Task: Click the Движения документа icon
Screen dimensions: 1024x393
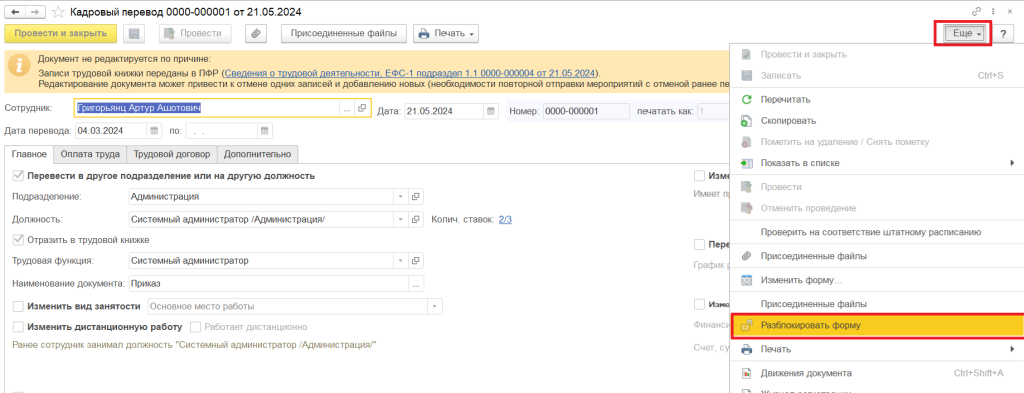Action: tap(746, 373)
